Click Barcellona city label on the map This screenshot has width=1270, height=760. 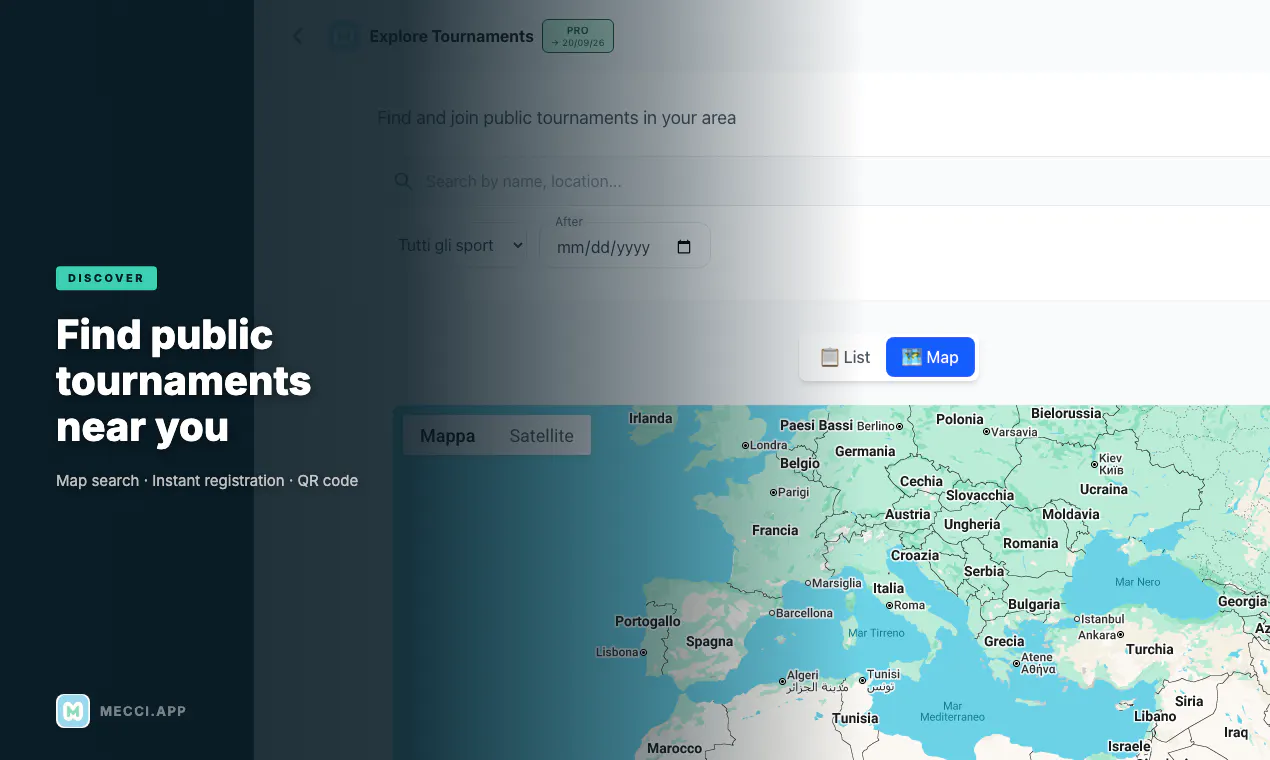pos(804,613)
